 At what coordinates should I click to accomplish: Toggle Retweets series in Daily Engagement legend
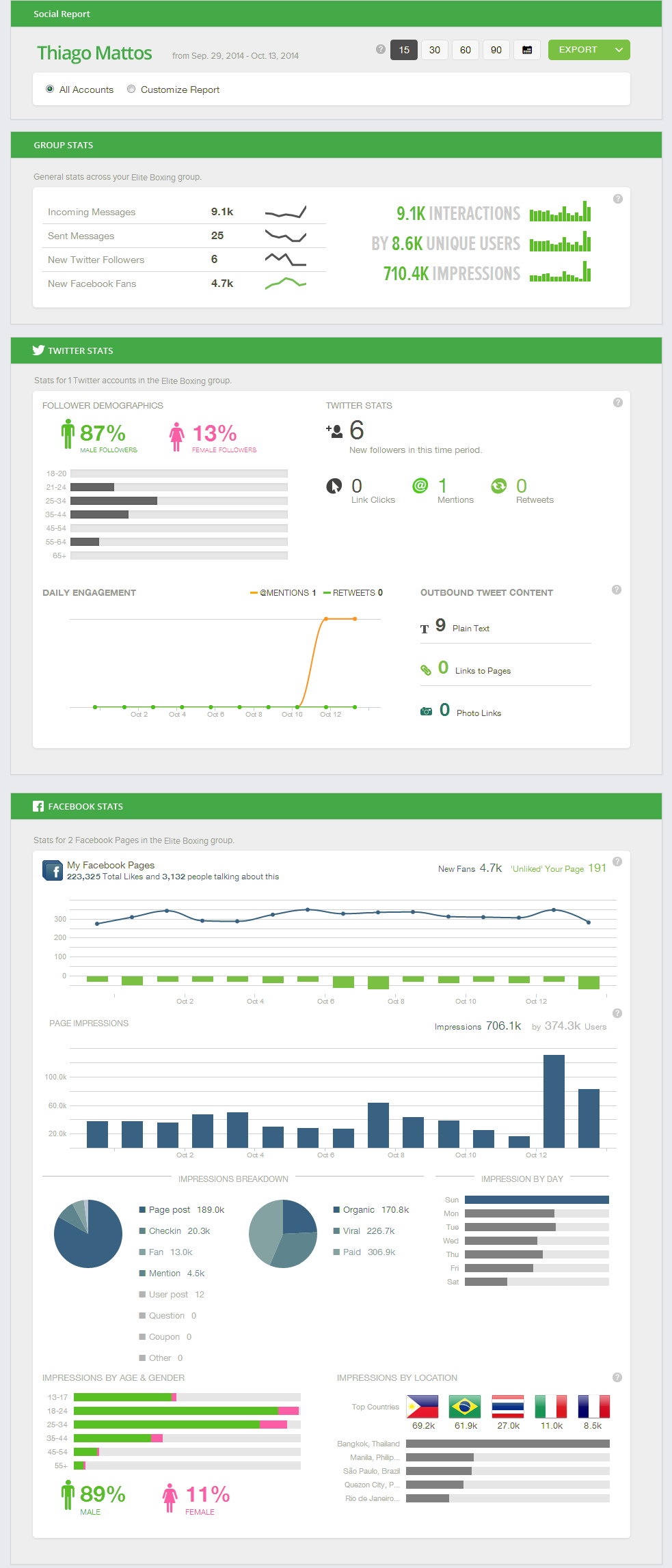coord(353,593)
